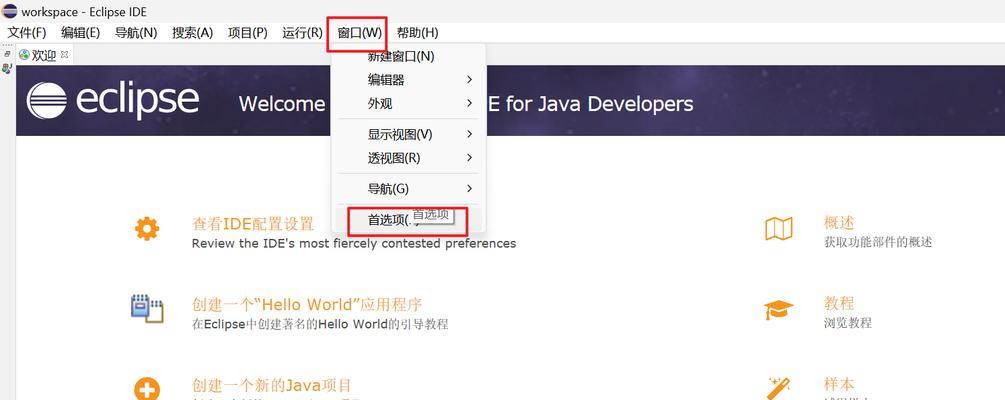1005x400 pixels.
Task: Click the 'workspace - Eclipse IDE' title text
Action: 84,12
